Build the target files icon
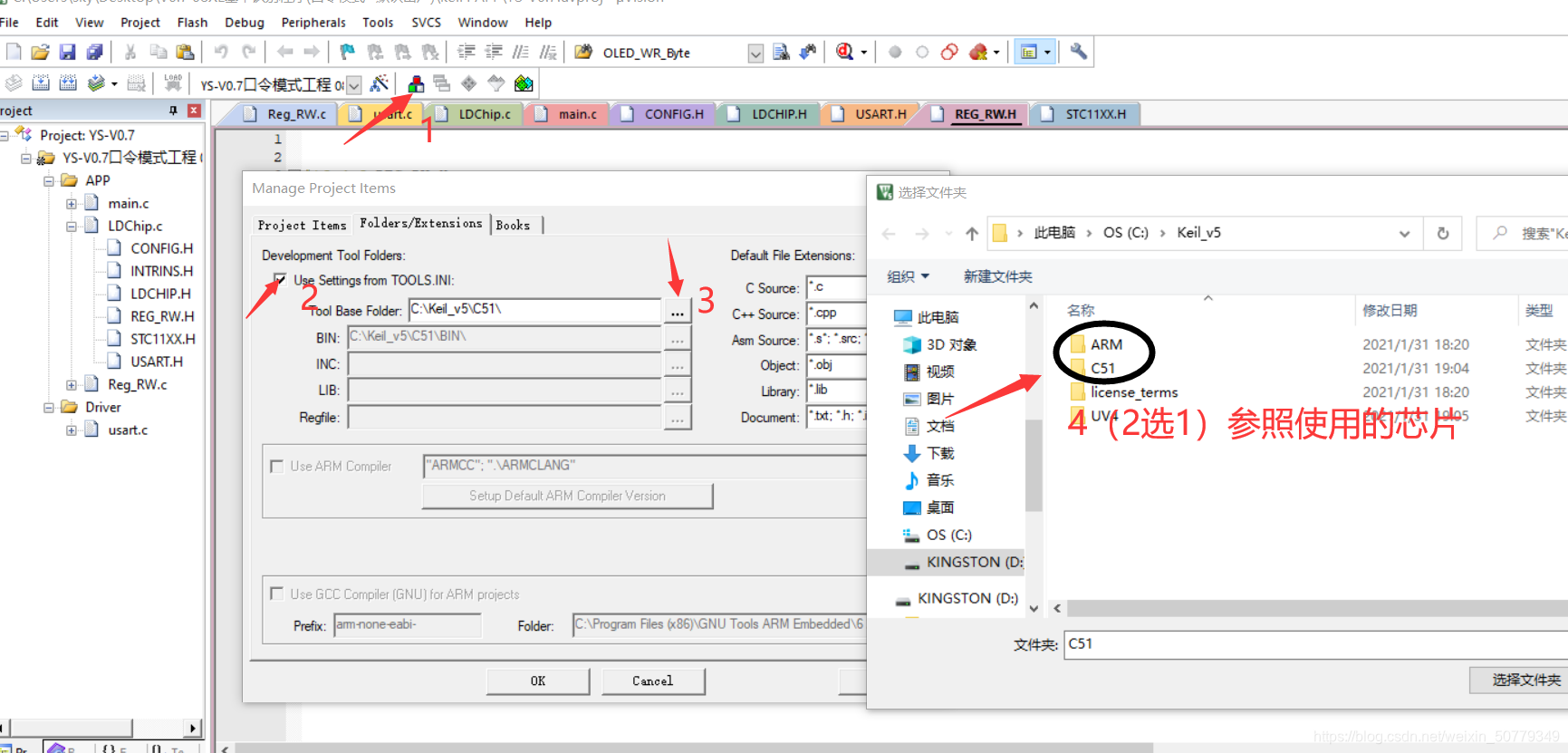Viewport: 1568px width, 753px height. (x=41, y=83)
